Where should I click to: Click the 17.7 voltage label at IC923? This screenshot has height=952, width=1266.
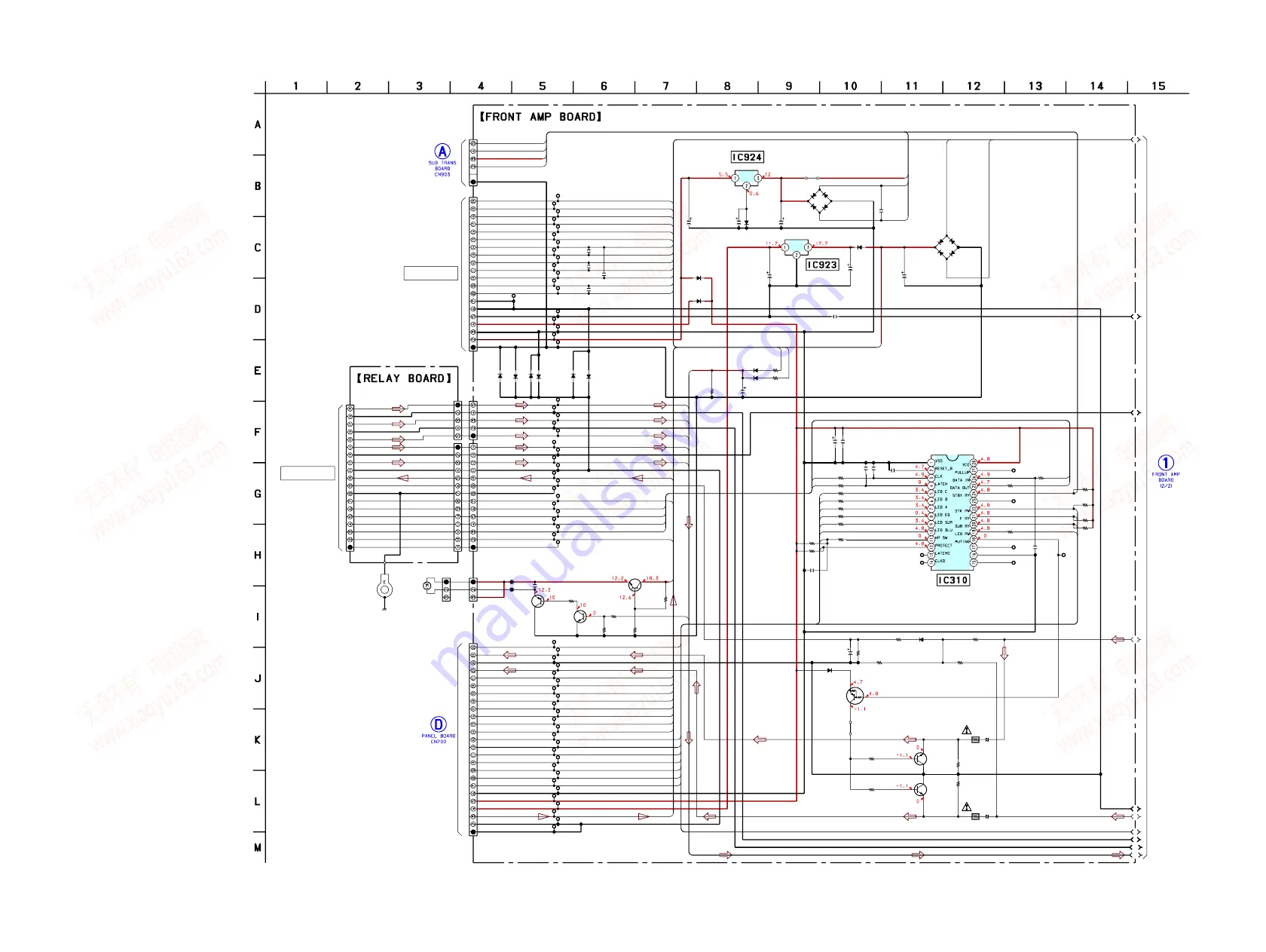821,243
